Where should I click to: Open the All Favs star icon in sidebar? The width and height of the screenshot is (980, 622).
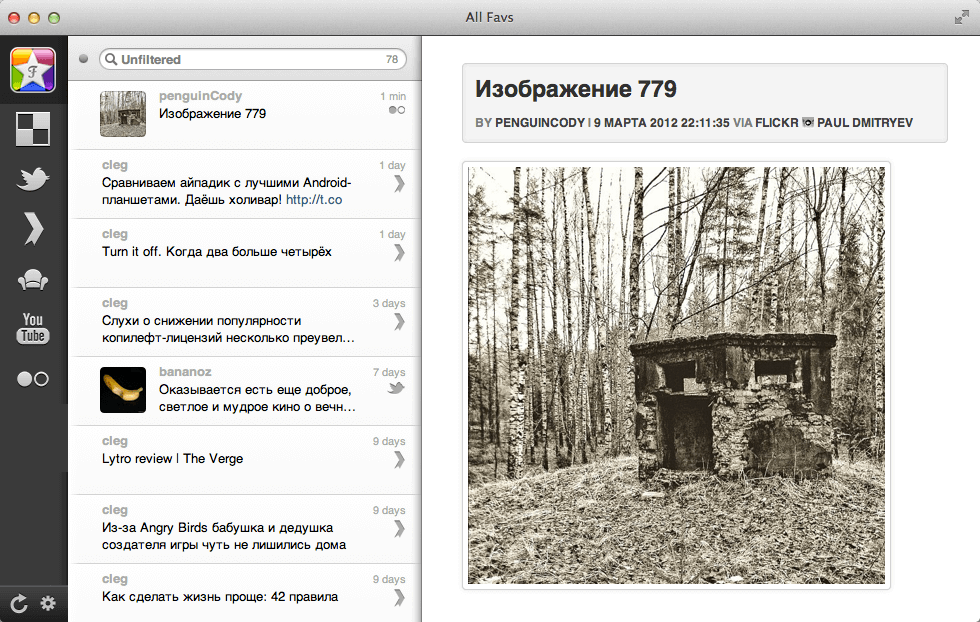click(x=32, y=70)
